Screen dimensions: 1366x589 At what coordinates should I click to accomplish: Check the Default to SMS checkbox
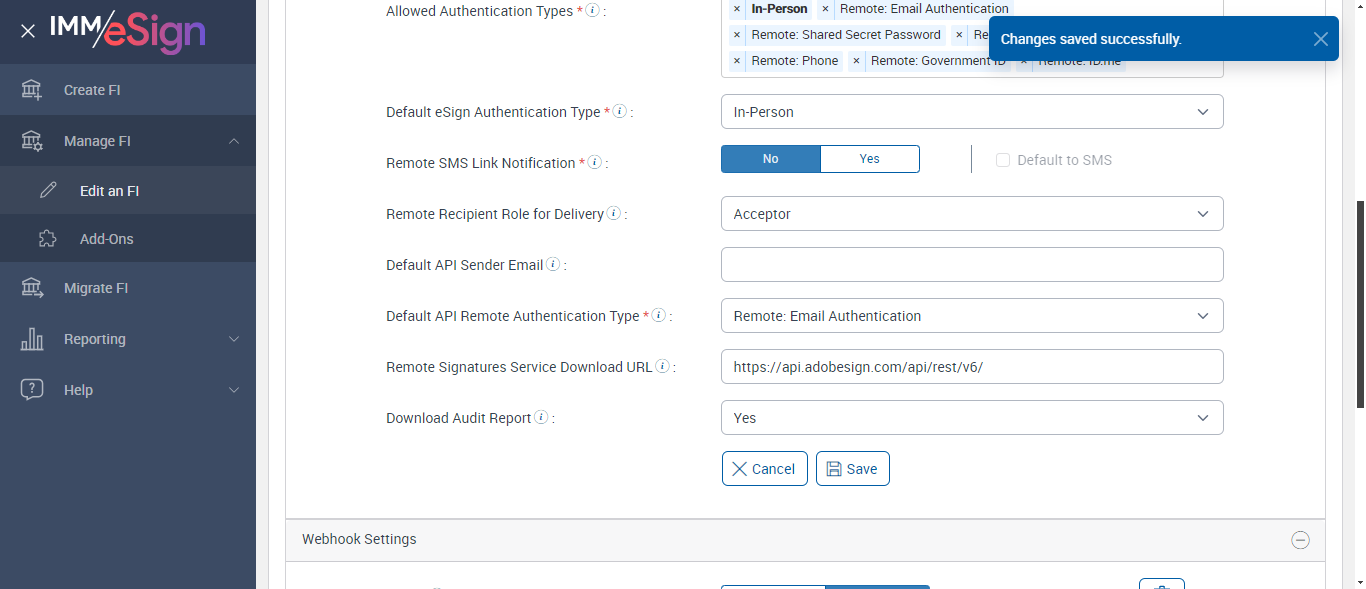pos(1003,160)
